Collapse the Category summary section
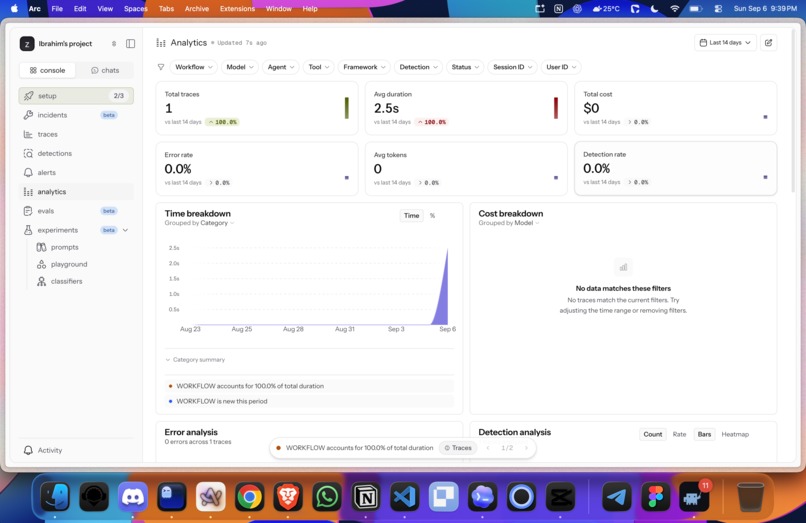Image resolution: width=806 pixels, height=523 pixels. pyautogui.click(x=195, y=360)
